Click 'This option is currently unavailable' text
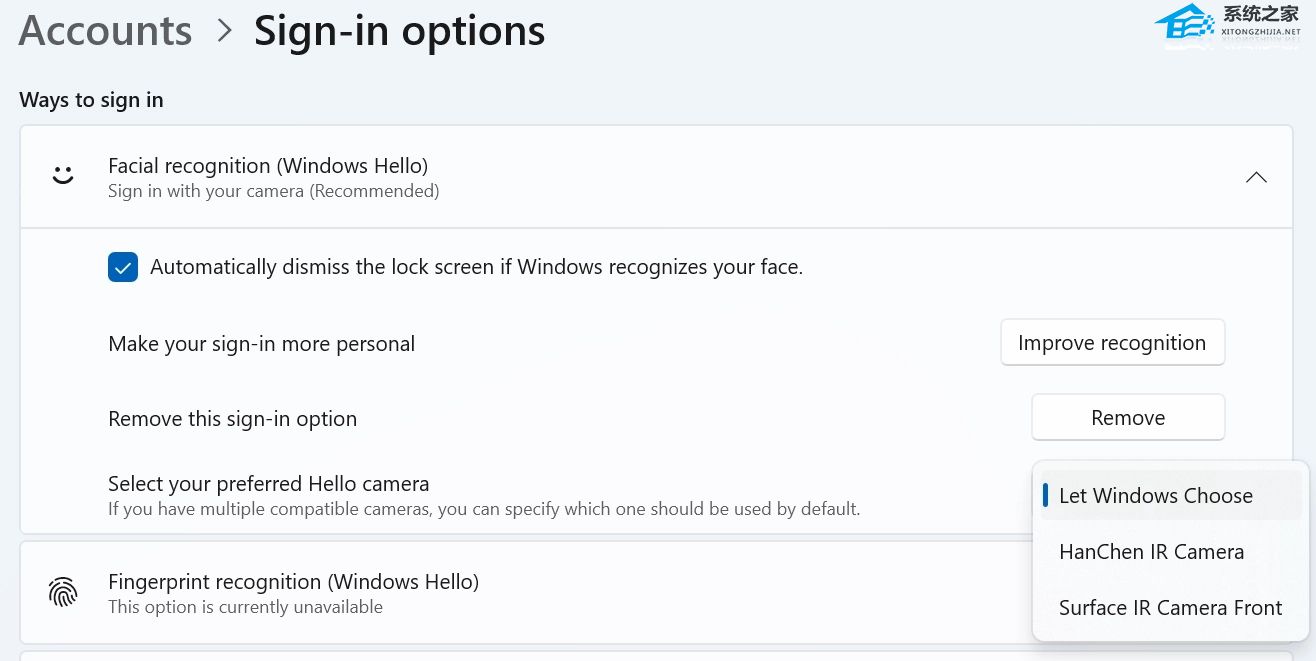Screen dimensions: 1316x661 (x=245, y=607)
